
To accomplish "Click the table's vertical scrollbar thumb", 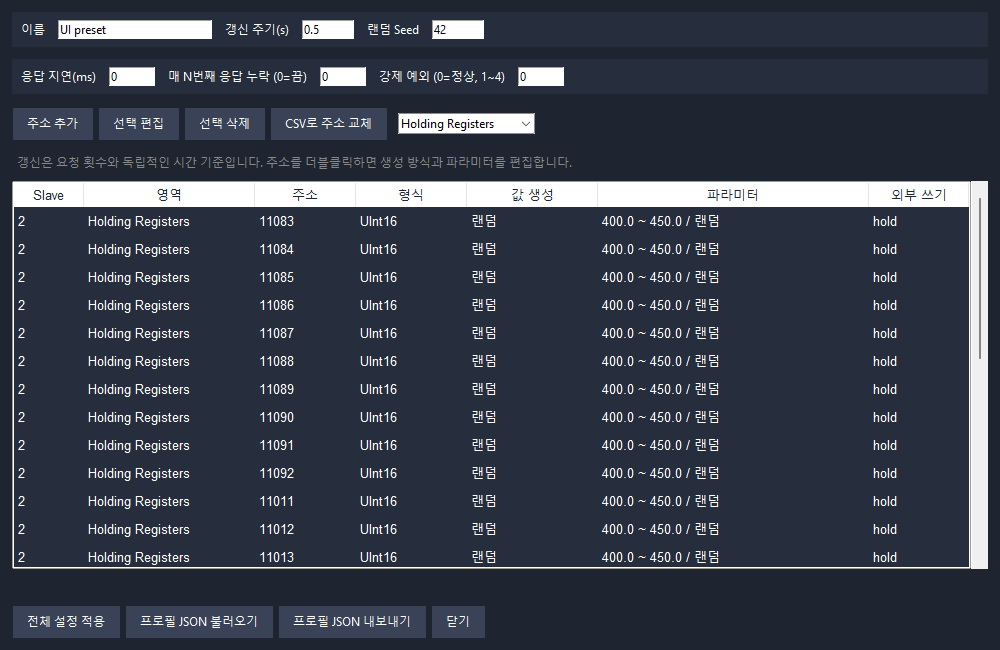I will point(980,279).
